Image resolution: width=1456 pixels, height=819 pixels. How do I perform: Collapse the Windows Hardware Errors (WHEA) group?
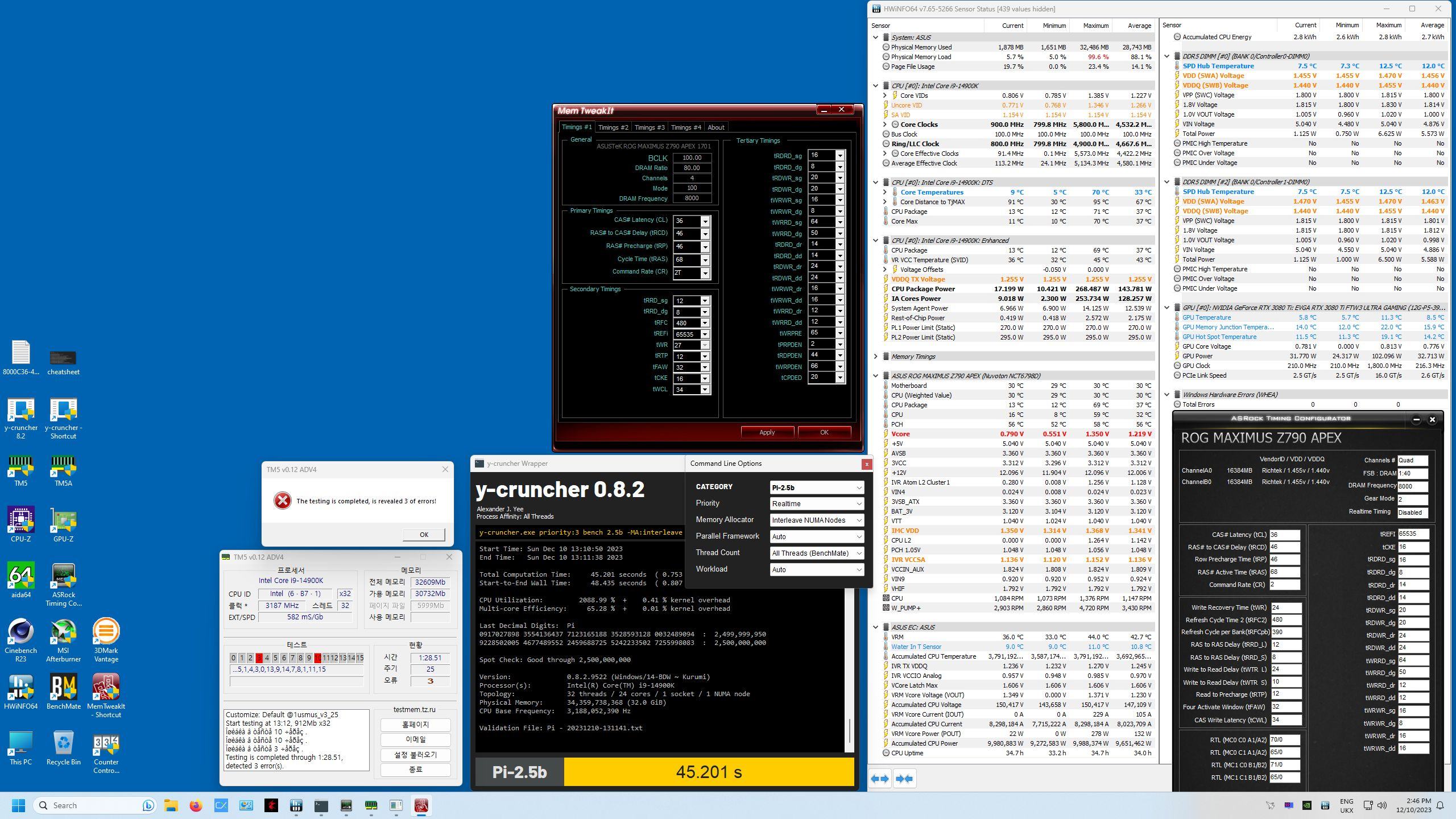tap(1167, 395)
